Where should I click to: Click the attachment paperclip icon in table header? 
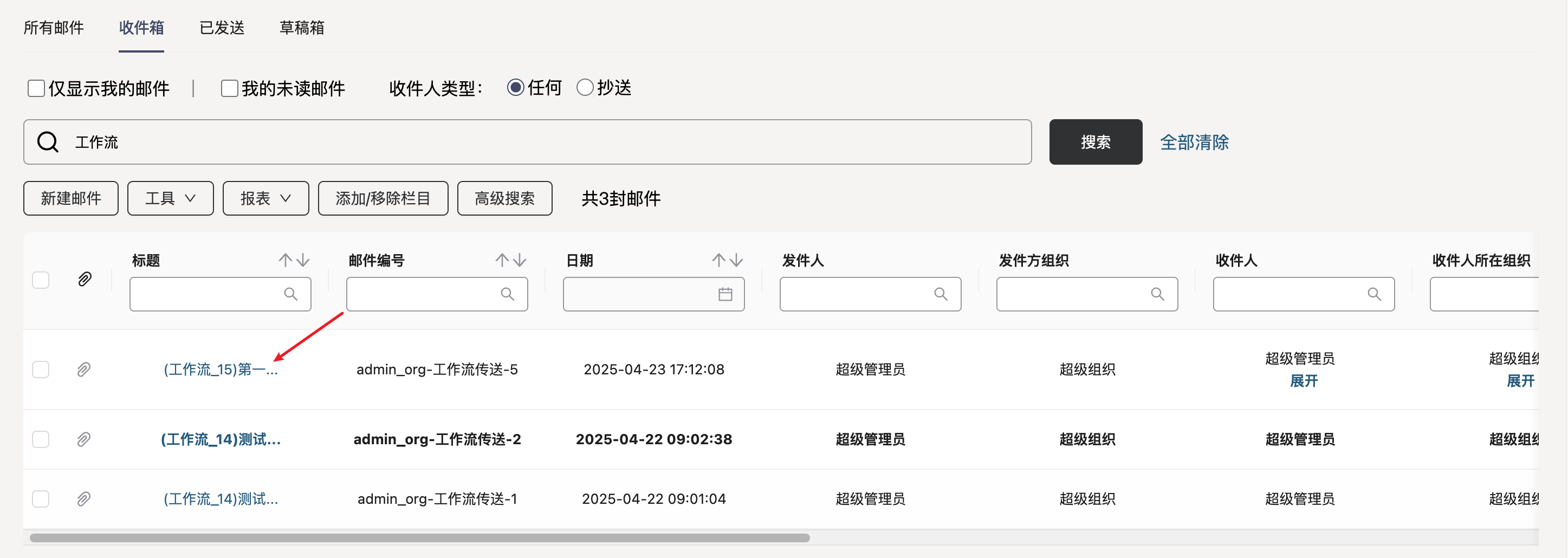click(85, 280)
